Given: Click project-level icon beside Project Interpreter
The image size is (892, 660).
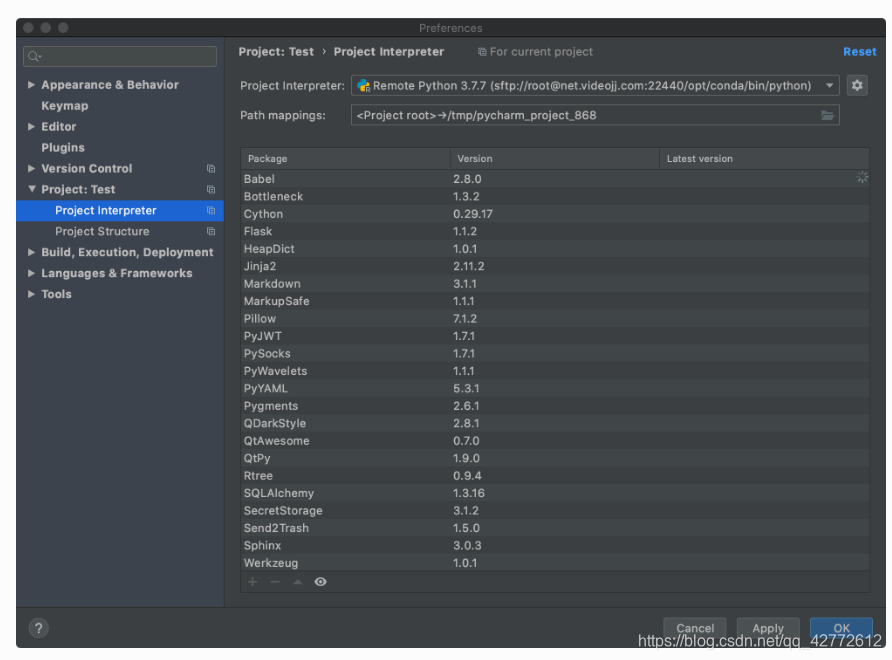Looking at the screenshot, I should [211, 211].
